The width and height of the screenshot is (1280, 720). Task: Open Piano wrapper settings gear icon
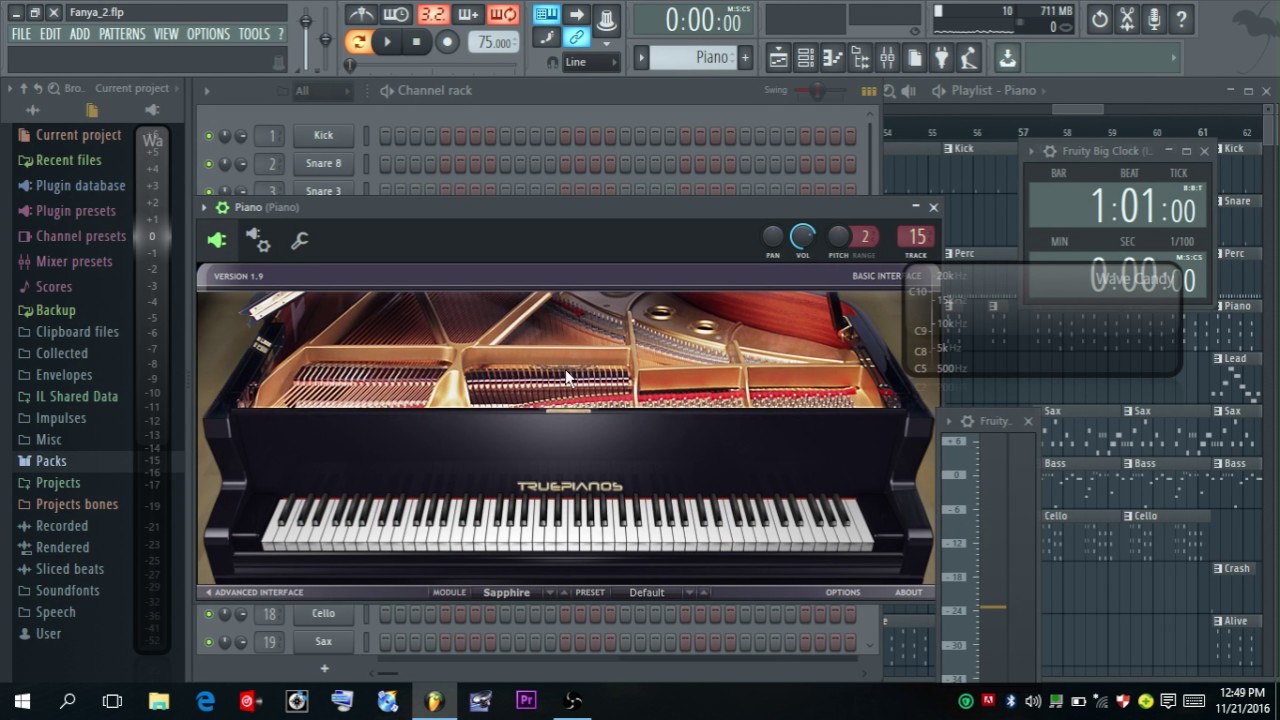[x=258, y=240]
